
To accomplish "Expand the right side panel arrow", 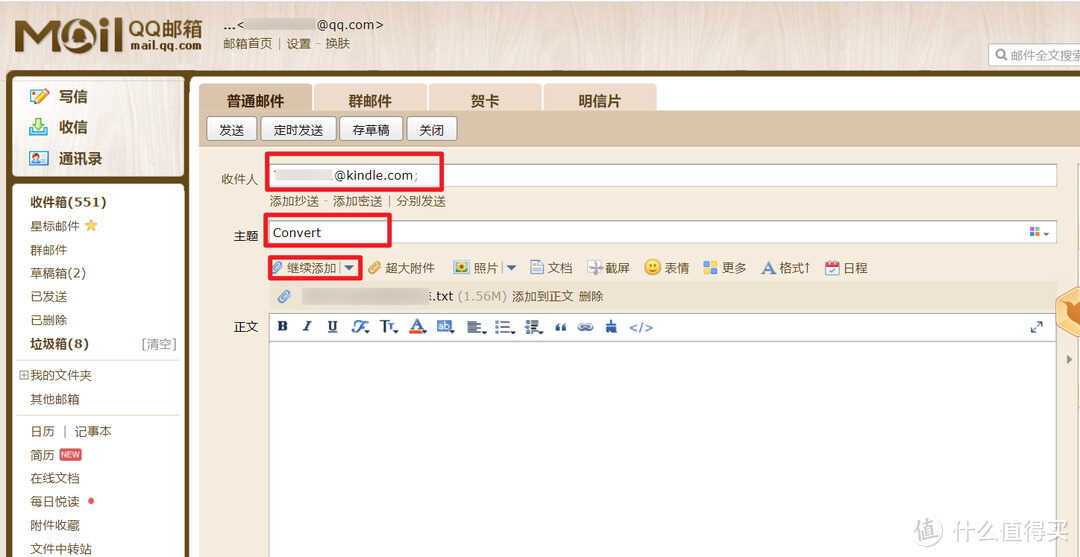I will (1069, 359).
